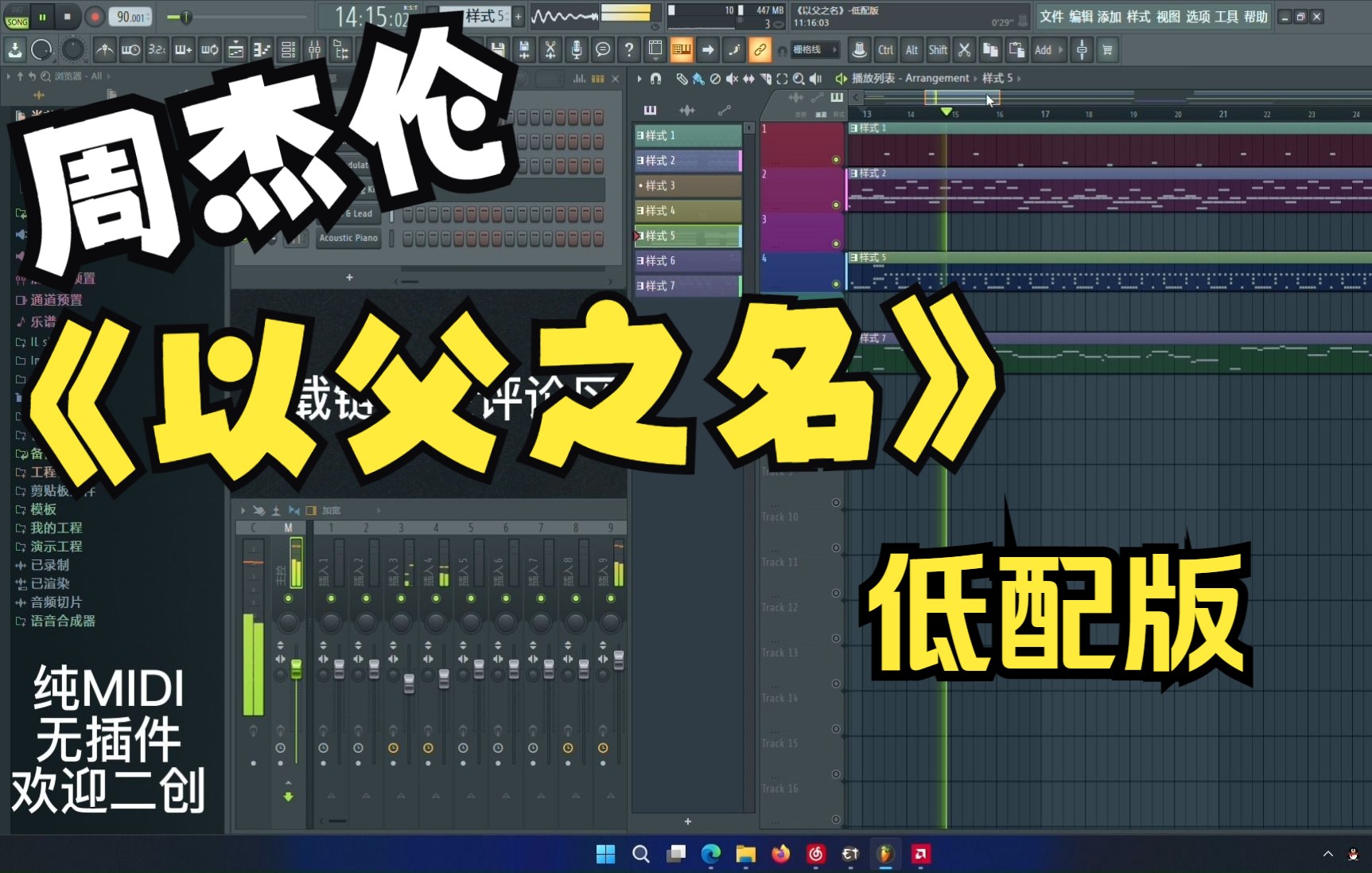Expand the 播放列表 playlist menu arrow

click(639, 79)
